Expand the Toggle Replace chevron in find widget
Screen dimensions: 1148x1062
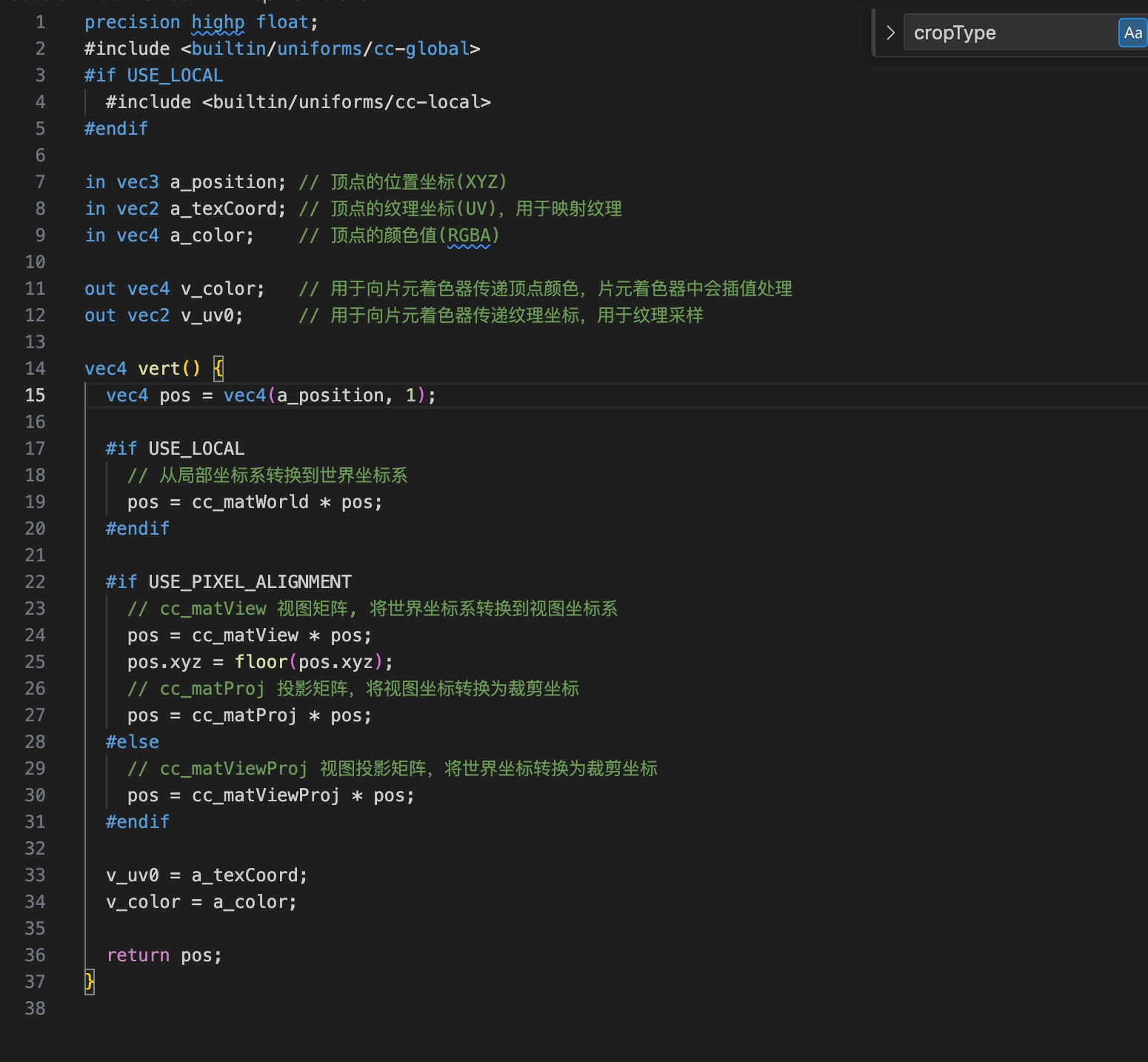[890, 33]
